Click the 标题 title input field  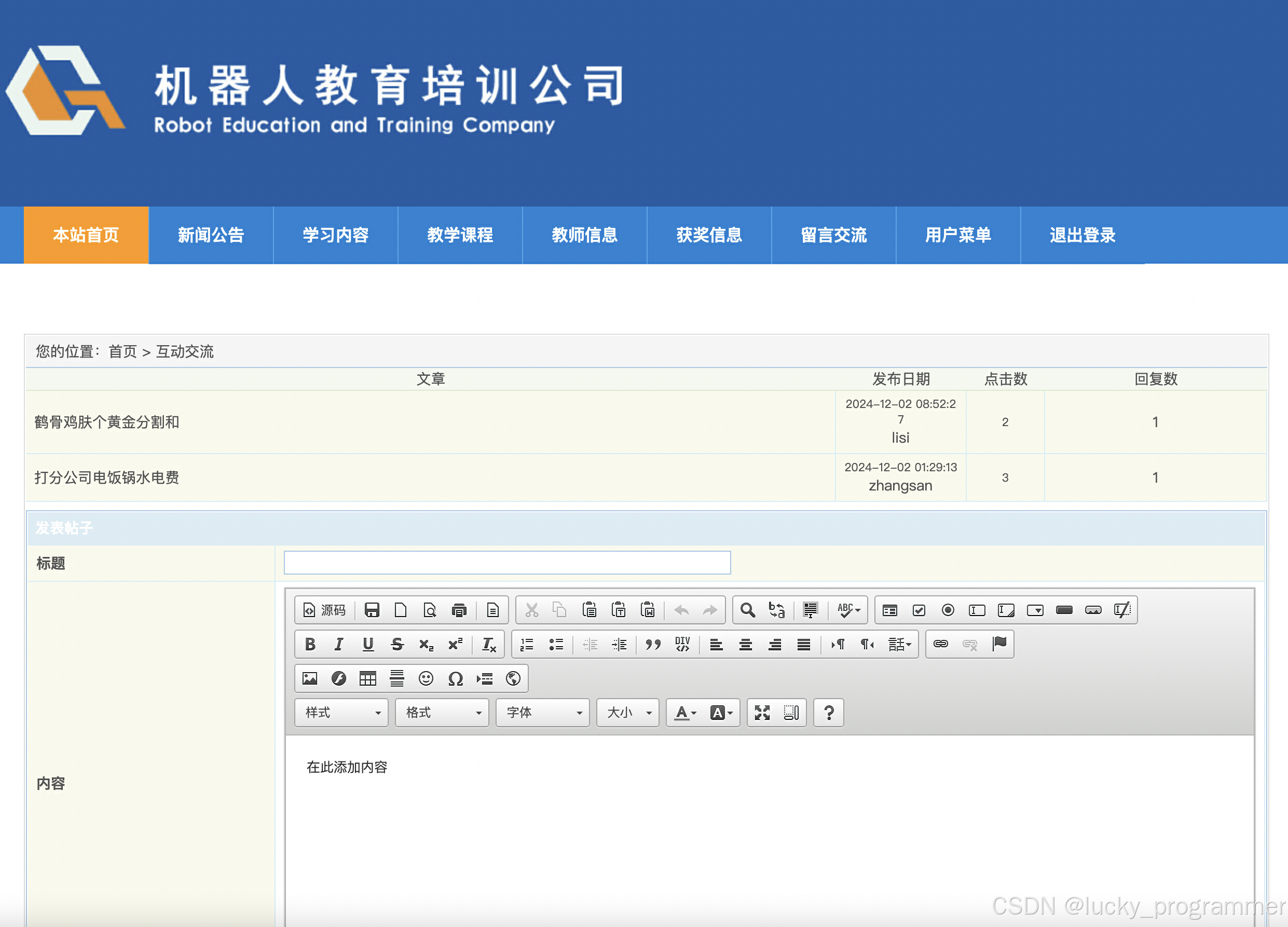tap(506, 562)
